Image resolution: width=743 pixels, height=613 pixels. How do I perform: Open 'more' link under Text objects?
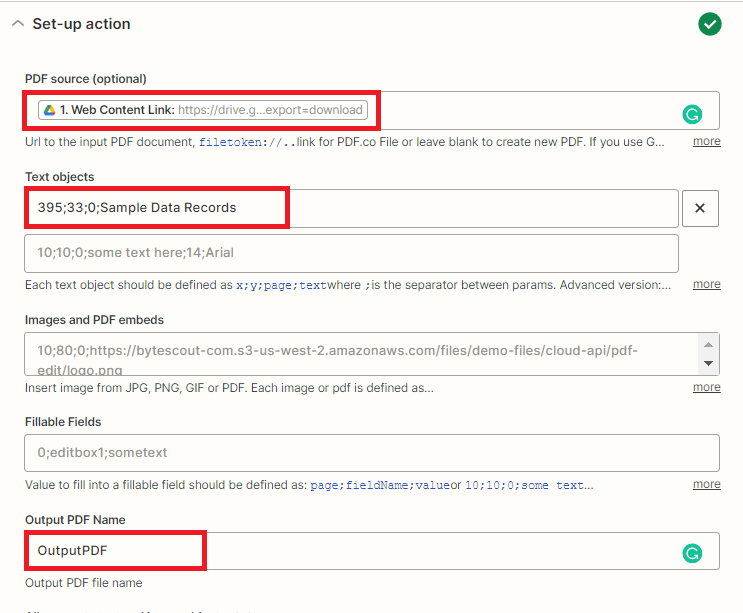point(706,284)
